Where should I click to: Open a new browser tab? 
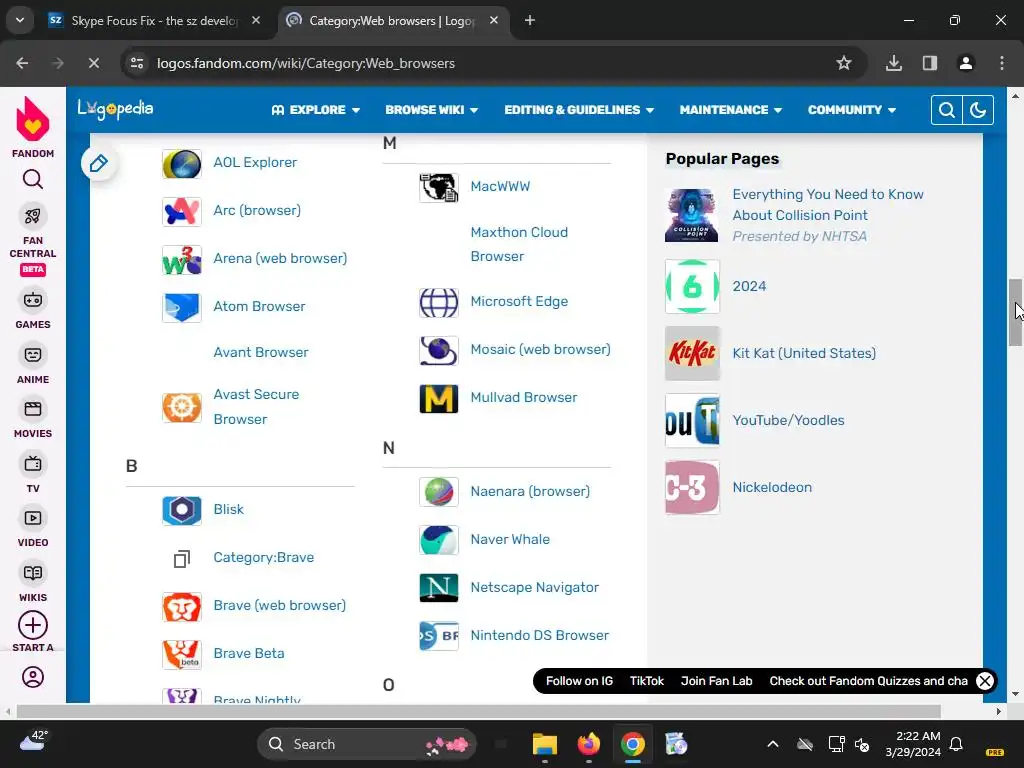coord(530,21)
